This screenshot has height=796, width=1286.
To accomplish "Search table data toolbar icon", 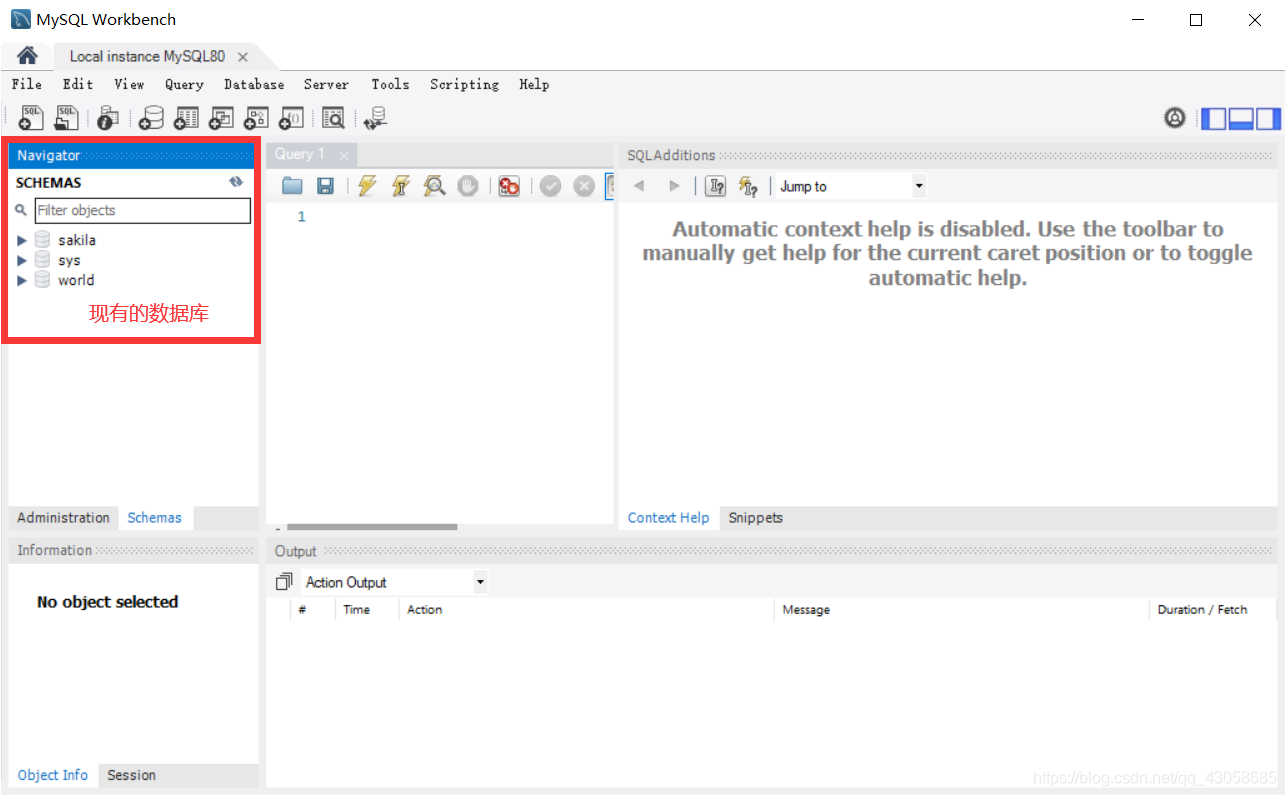I will coord(333,118).
